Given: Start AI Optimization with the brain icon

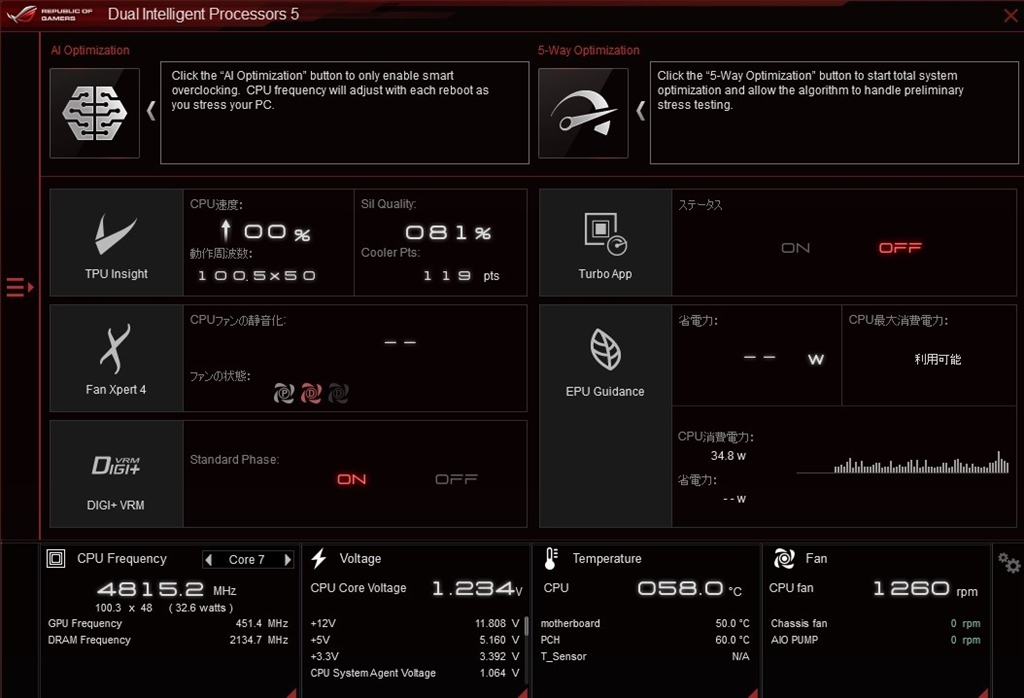Looking at the screenshot, I should tap(95, 113).
